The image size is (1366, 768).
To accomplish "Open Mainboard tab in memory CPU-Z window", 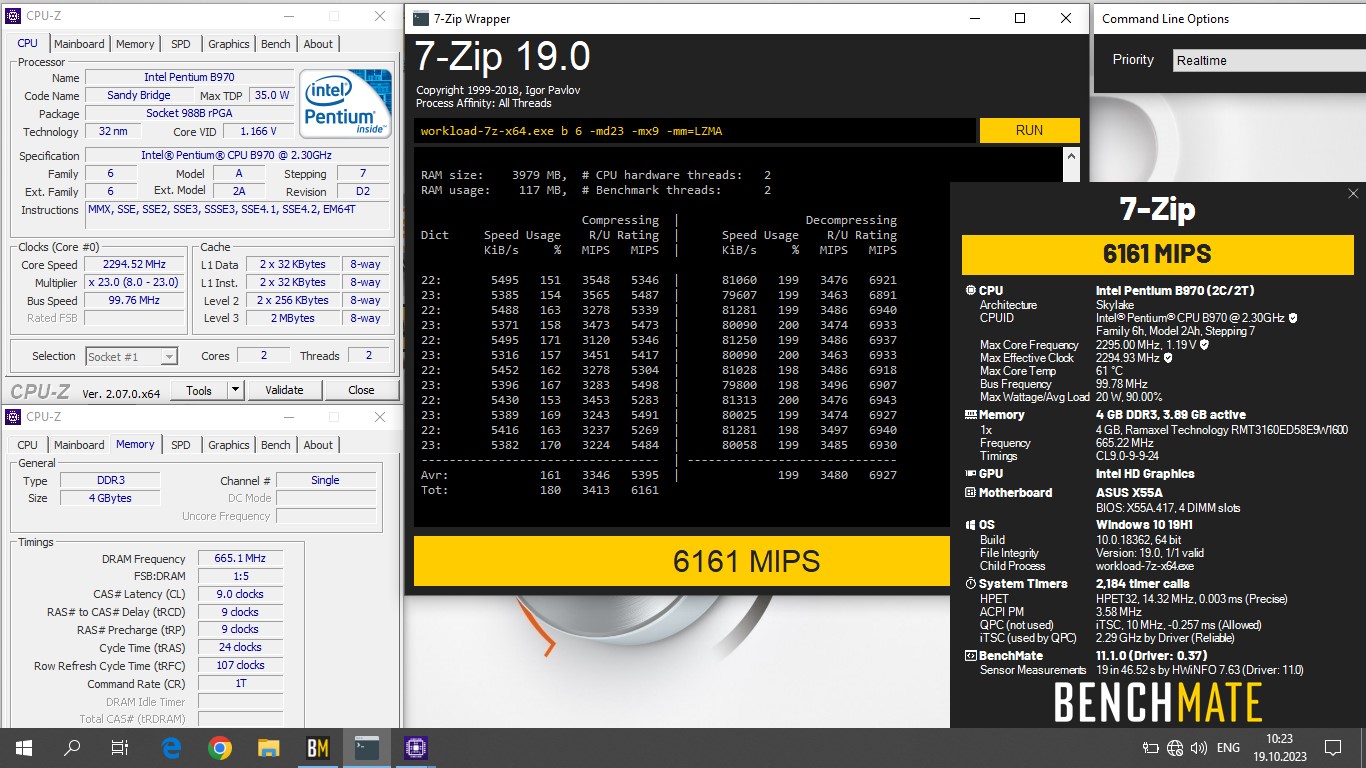I will click(79, 445).
